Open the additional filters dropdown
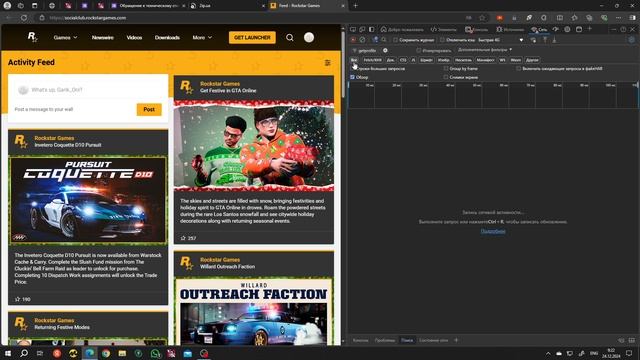Image resolution: width=640 pixels, height=360 pixels. tap(485, 50)
